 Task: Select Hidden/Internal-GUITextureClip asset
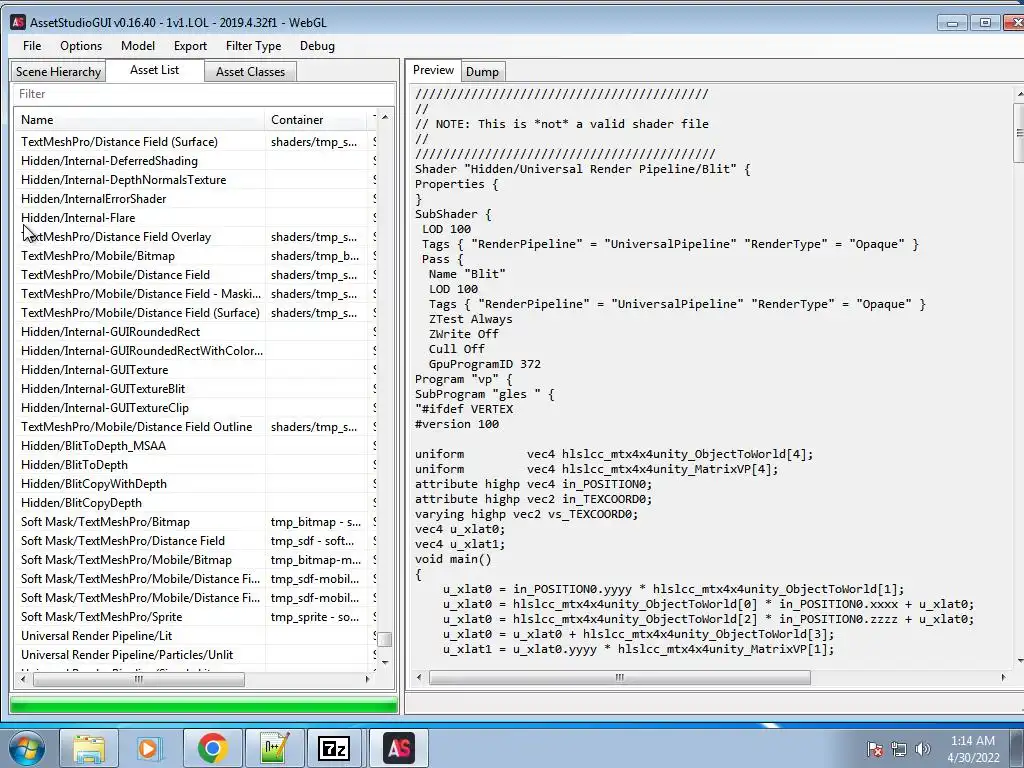[x=195, y=408]
